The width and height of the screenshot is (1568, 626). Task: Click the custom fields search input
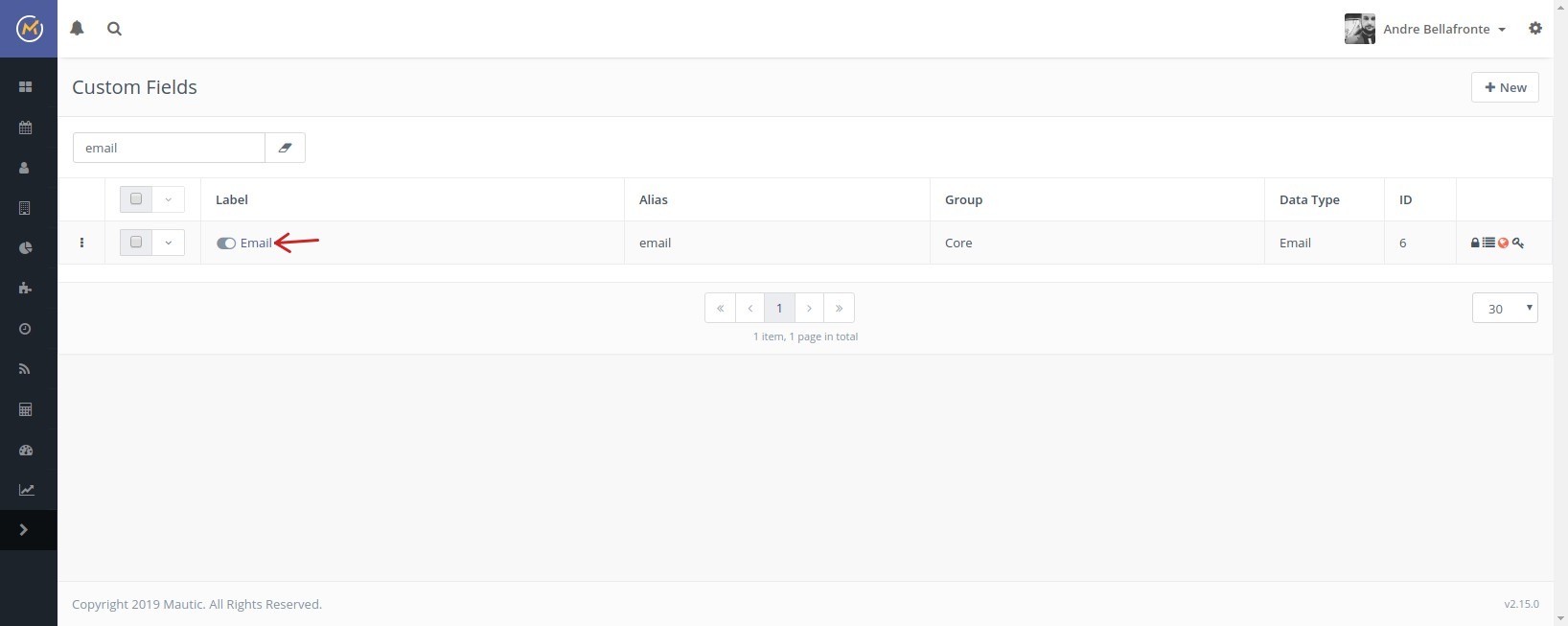tap(169, 148)
